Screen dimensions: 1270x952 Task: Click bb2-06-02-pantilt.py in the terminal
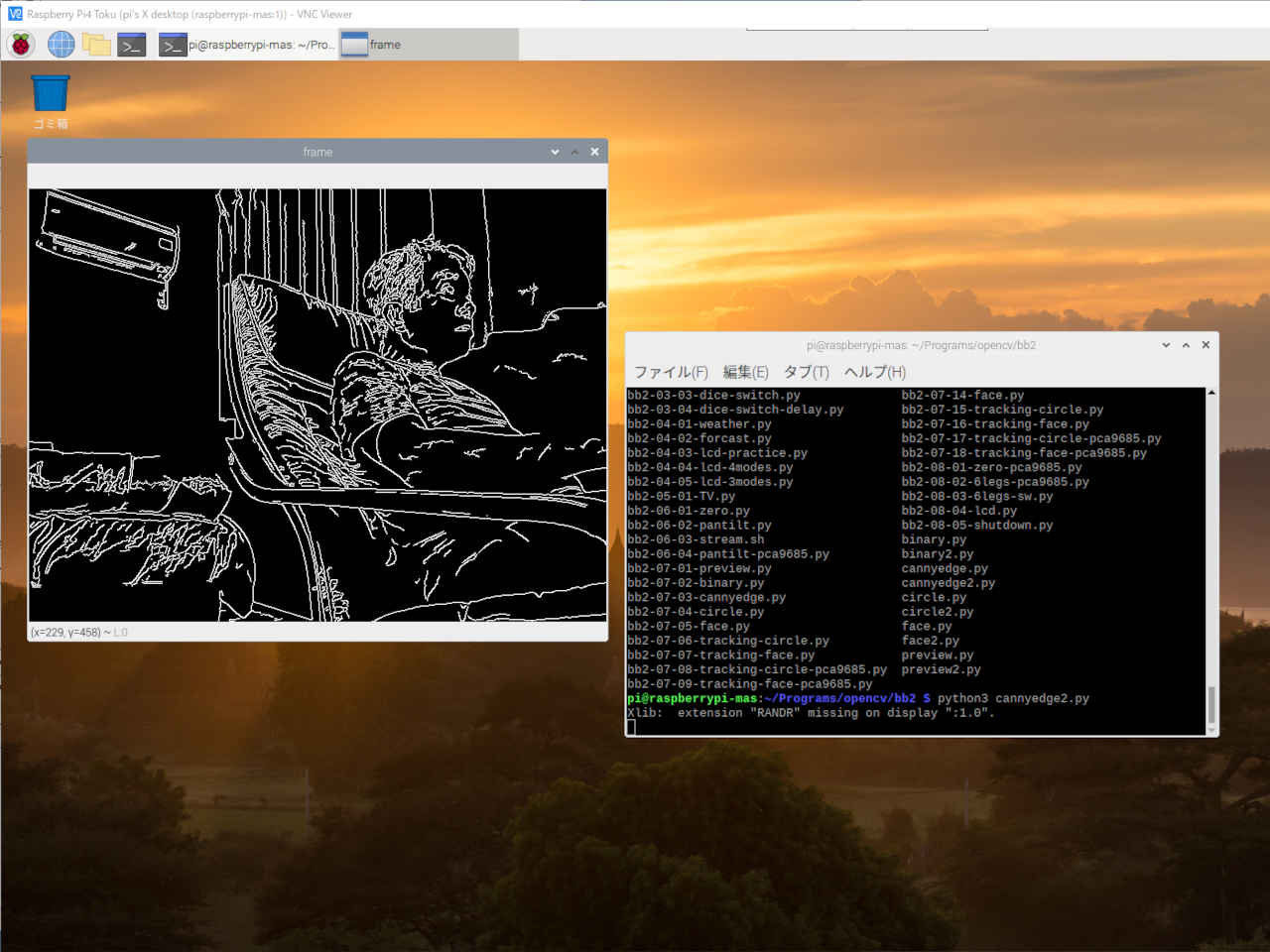(x=699, y=526)
